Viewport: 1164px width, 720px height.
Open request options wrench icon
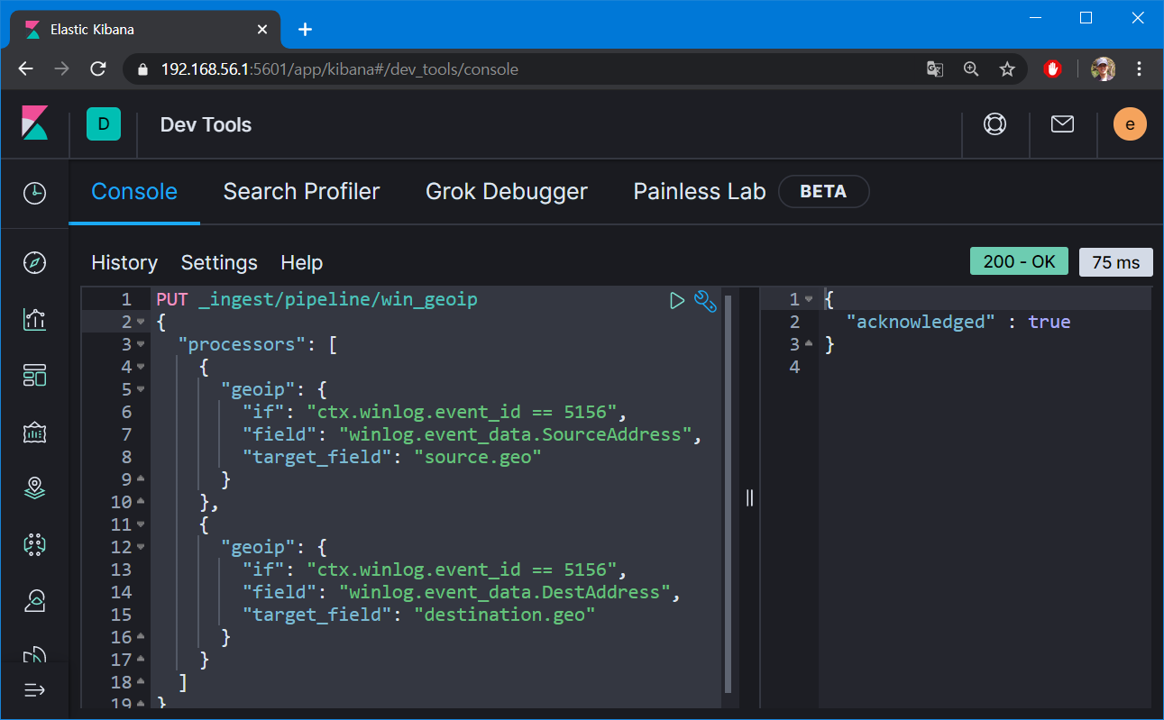click(x=704, y=301)
